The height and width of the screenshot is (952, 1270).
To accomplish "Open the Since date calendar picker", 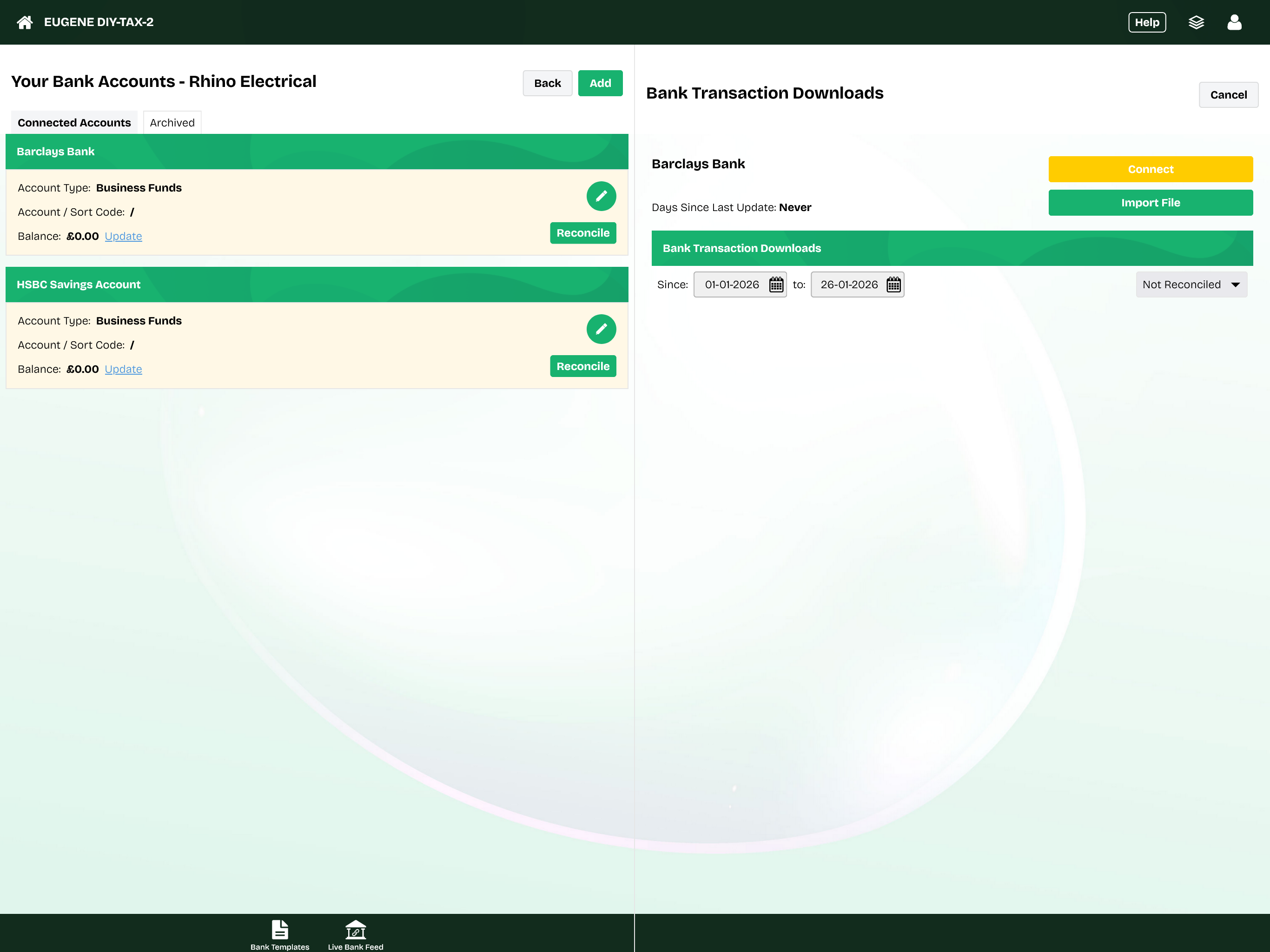I will tap(776, 285).
